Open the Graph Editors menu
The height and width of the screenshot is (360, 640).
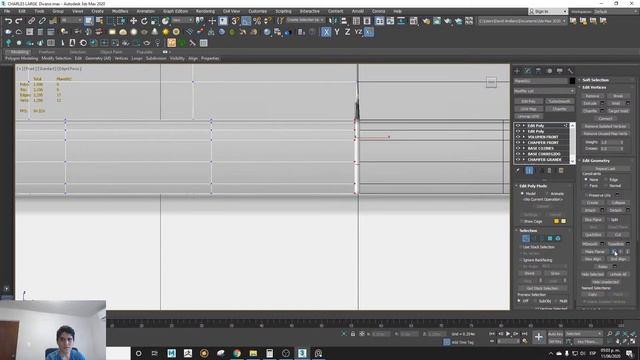coord(176,11)
